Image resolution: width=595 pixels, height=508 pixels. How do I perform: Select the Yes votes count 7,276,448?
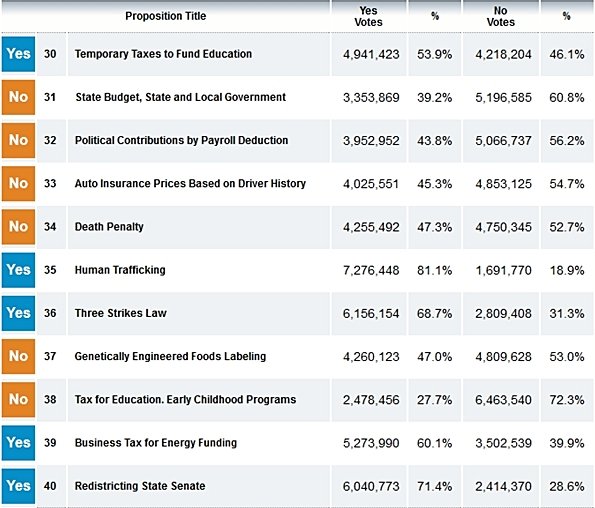(371, 271)
